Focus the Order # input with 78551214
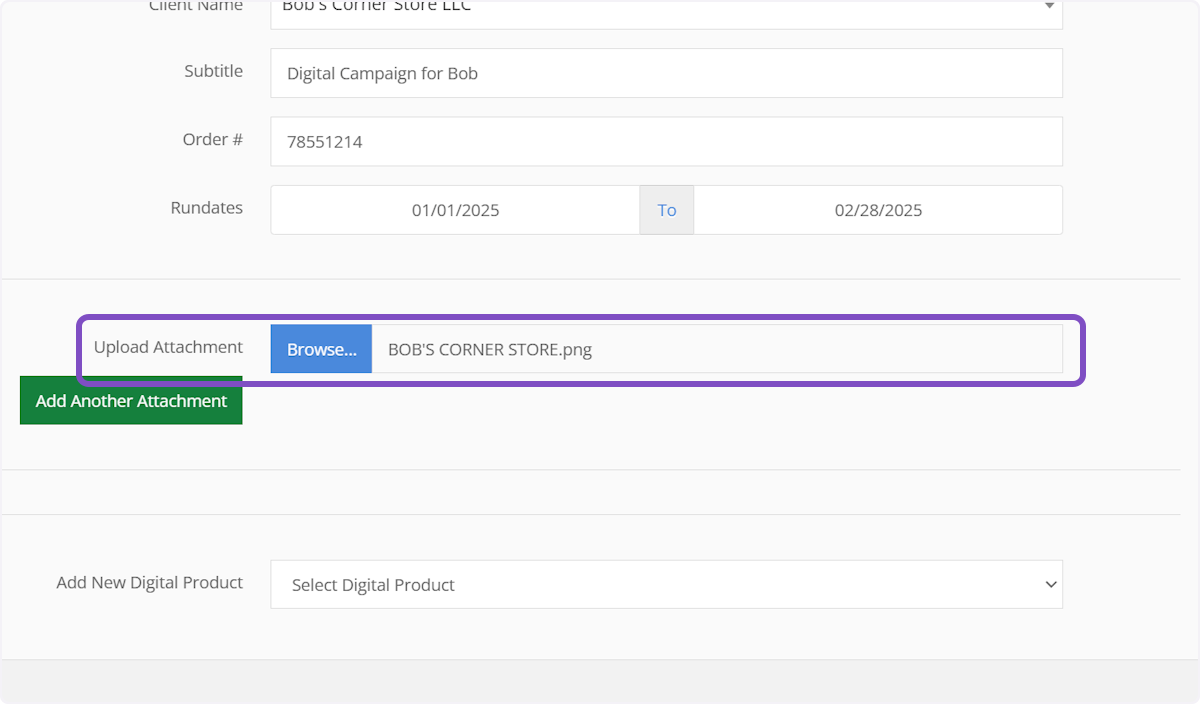 666,142
